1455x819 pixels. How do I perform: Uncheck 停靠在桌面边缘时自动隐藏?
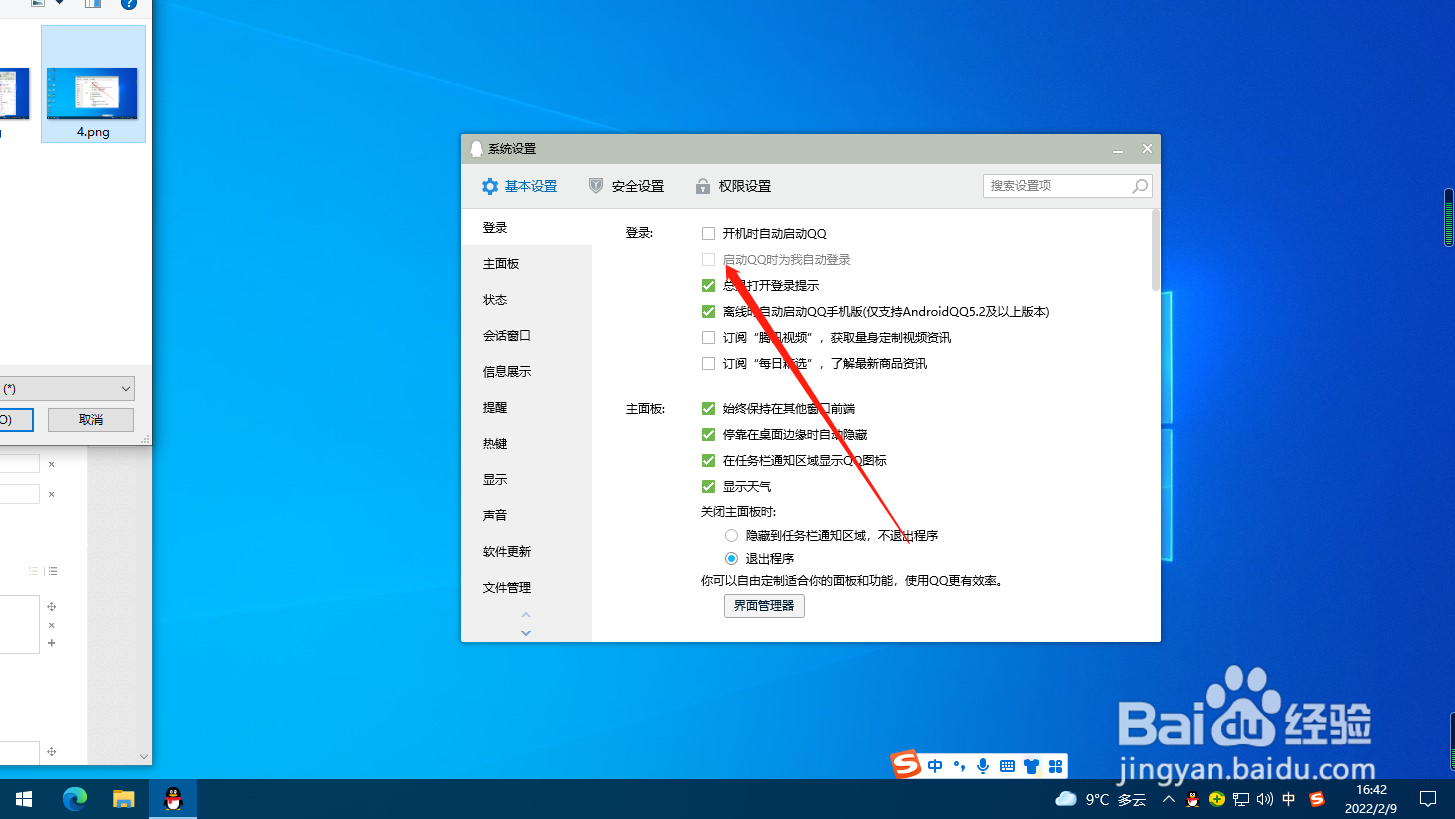click(x=708, y=435)
